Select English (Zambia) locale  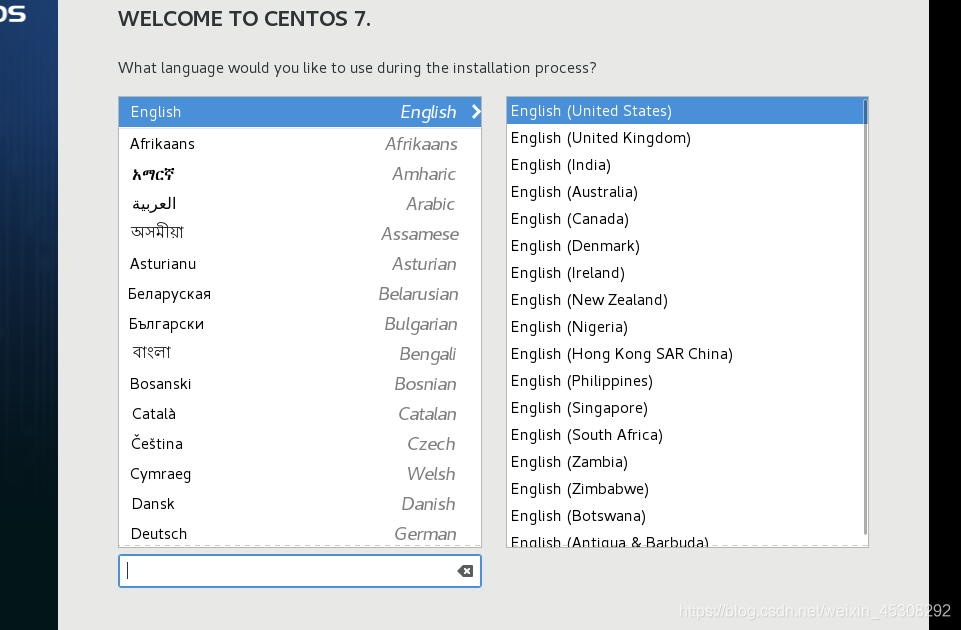(685, 461)
